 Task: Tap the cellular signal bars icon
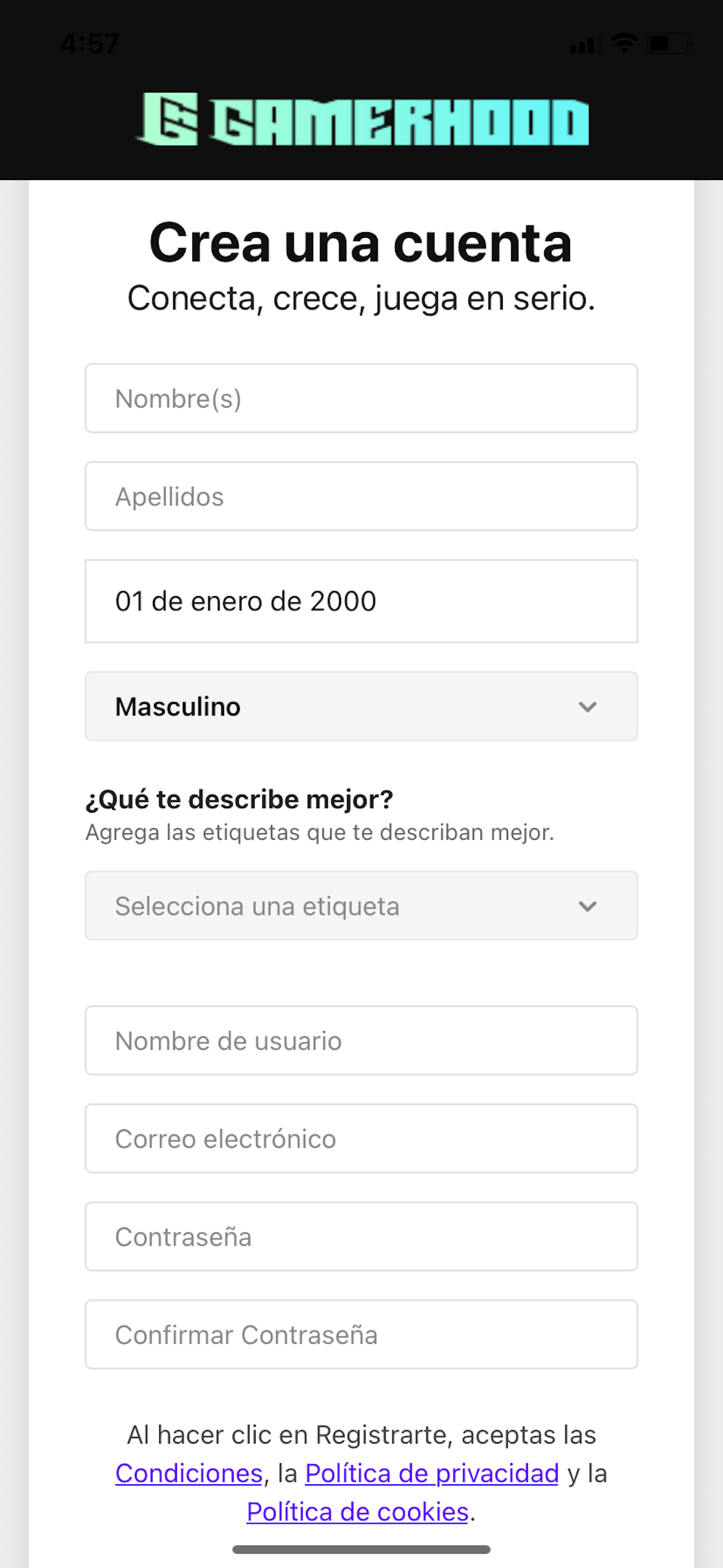[582, 44]
